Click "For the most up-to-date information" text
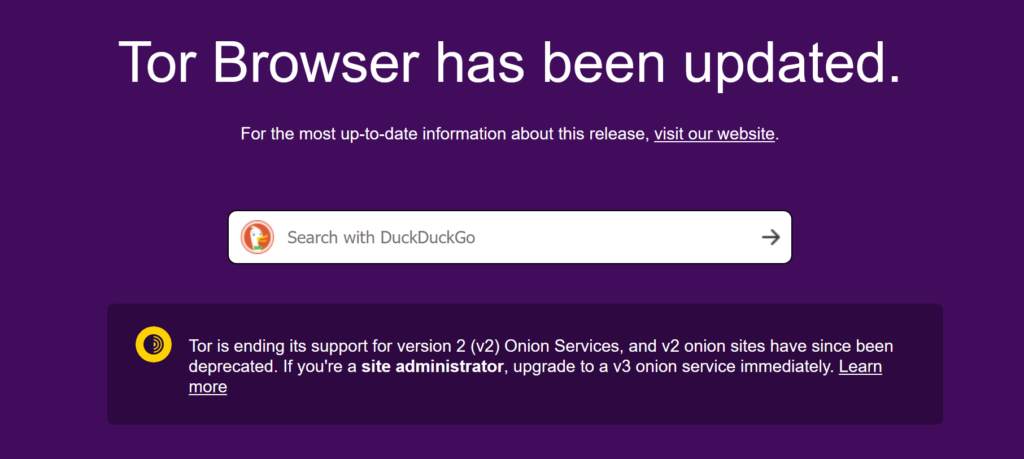 click(x=374, y=135)
